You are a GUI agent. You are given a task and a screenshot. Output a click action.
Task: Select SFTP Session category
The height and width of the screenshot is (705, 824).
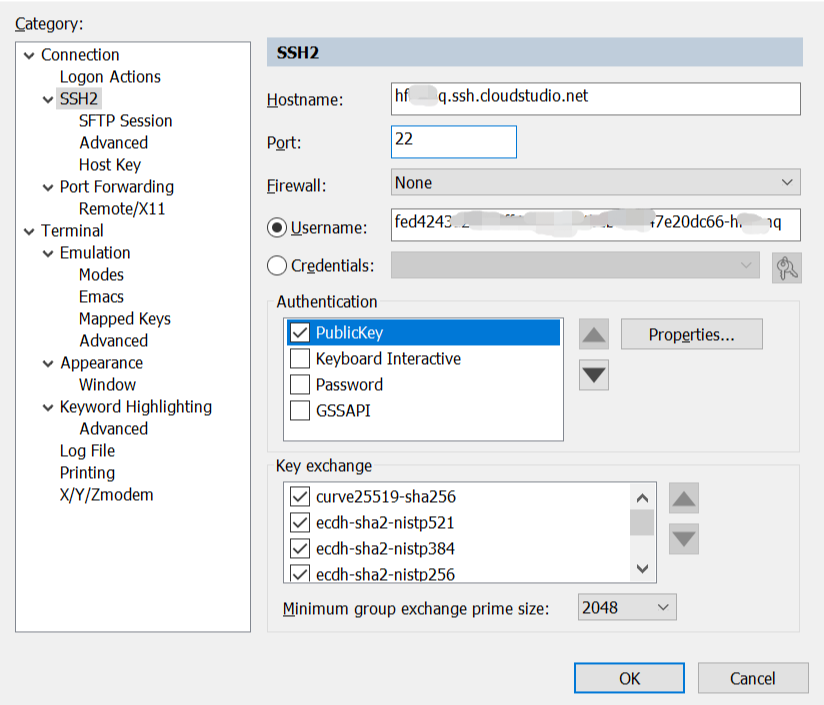(x=126, y=121)
